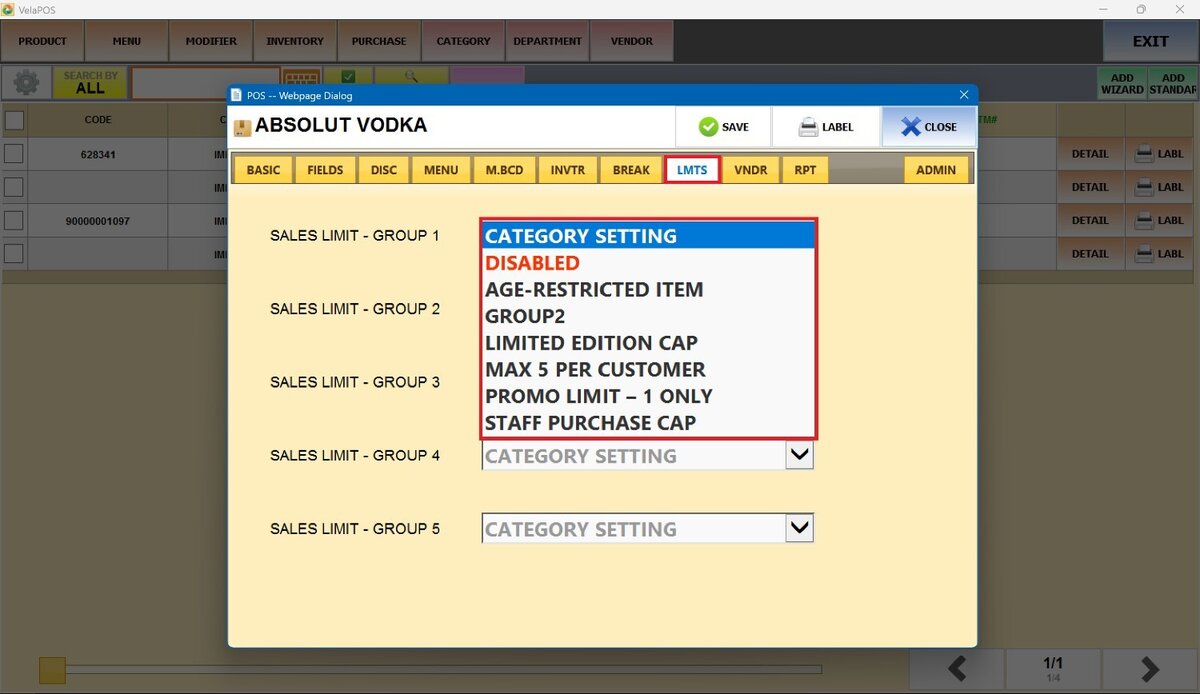The height and width of the screenshot is (694, 1200).
Task: Save the product with the SAVE button
Action: pos(723,127)
